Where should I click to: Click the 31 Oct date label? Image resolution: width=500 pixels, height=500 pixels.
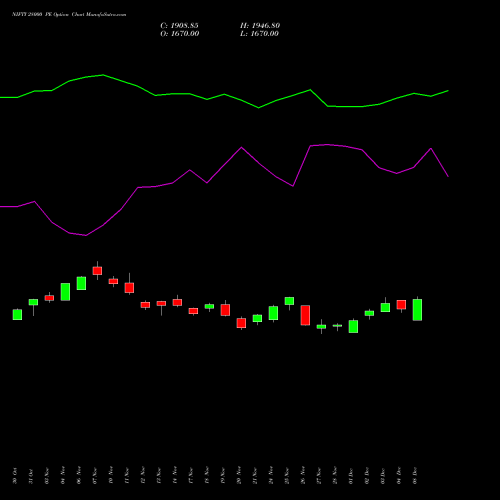31,476
